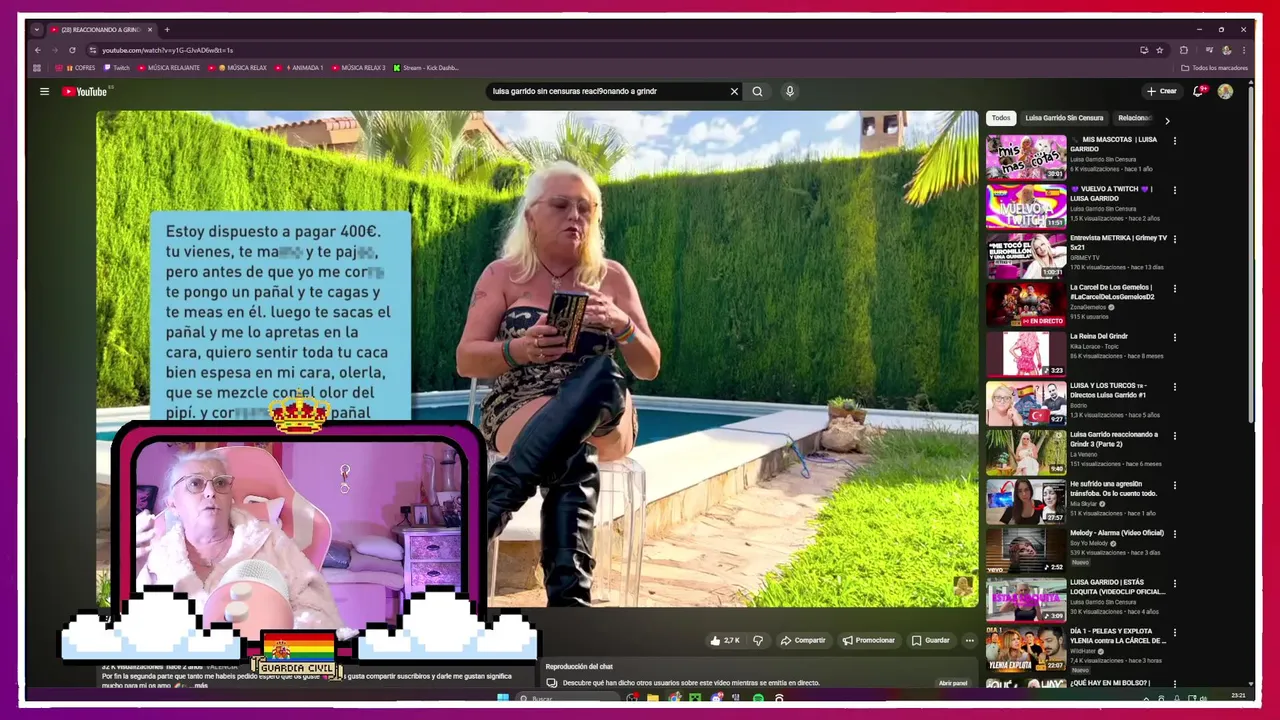Go to the YouTube home logo
This screenshot has height=720, width=1280.
[x=85, y=91]
